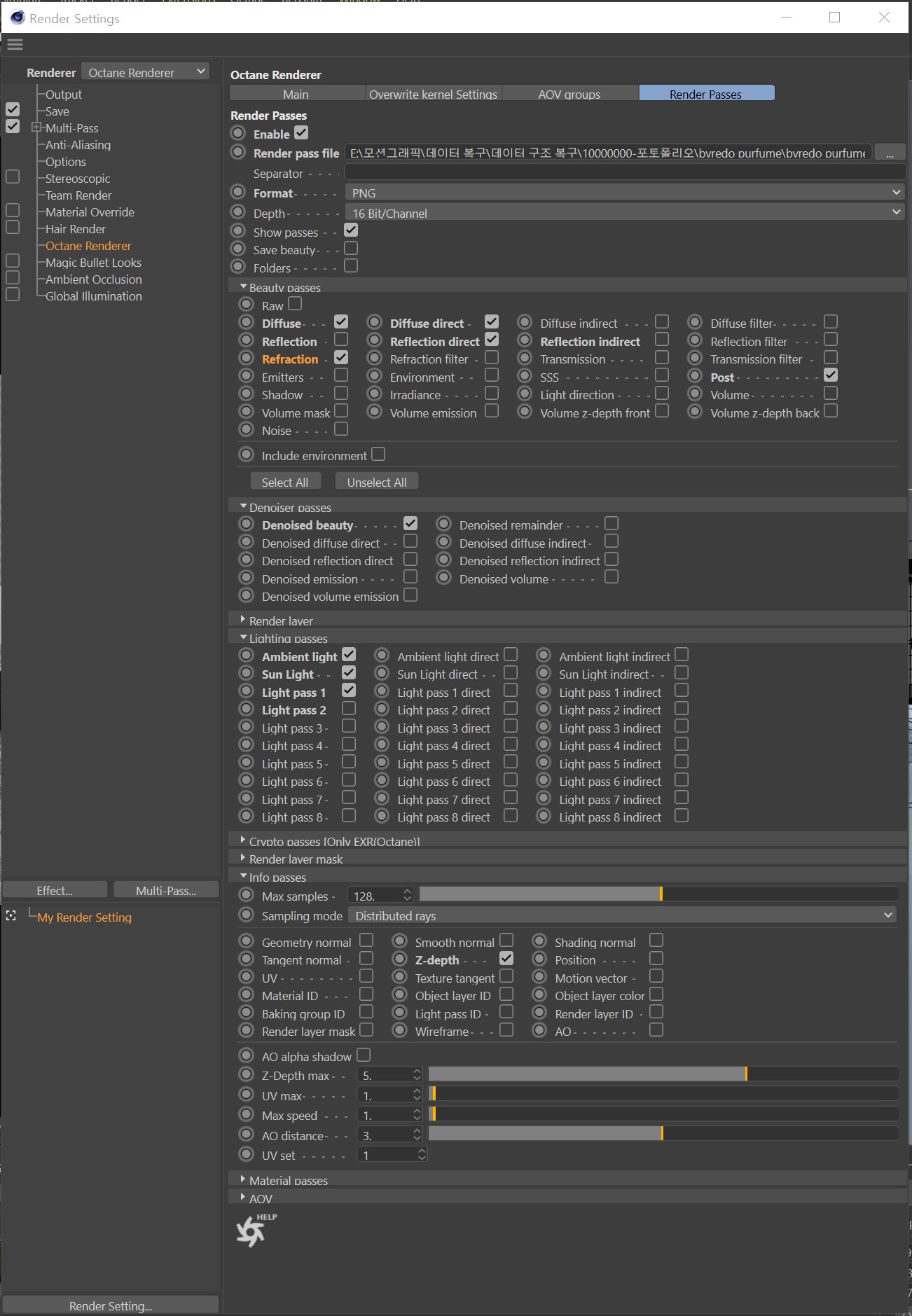Click the Effect... button

(55, 890)
